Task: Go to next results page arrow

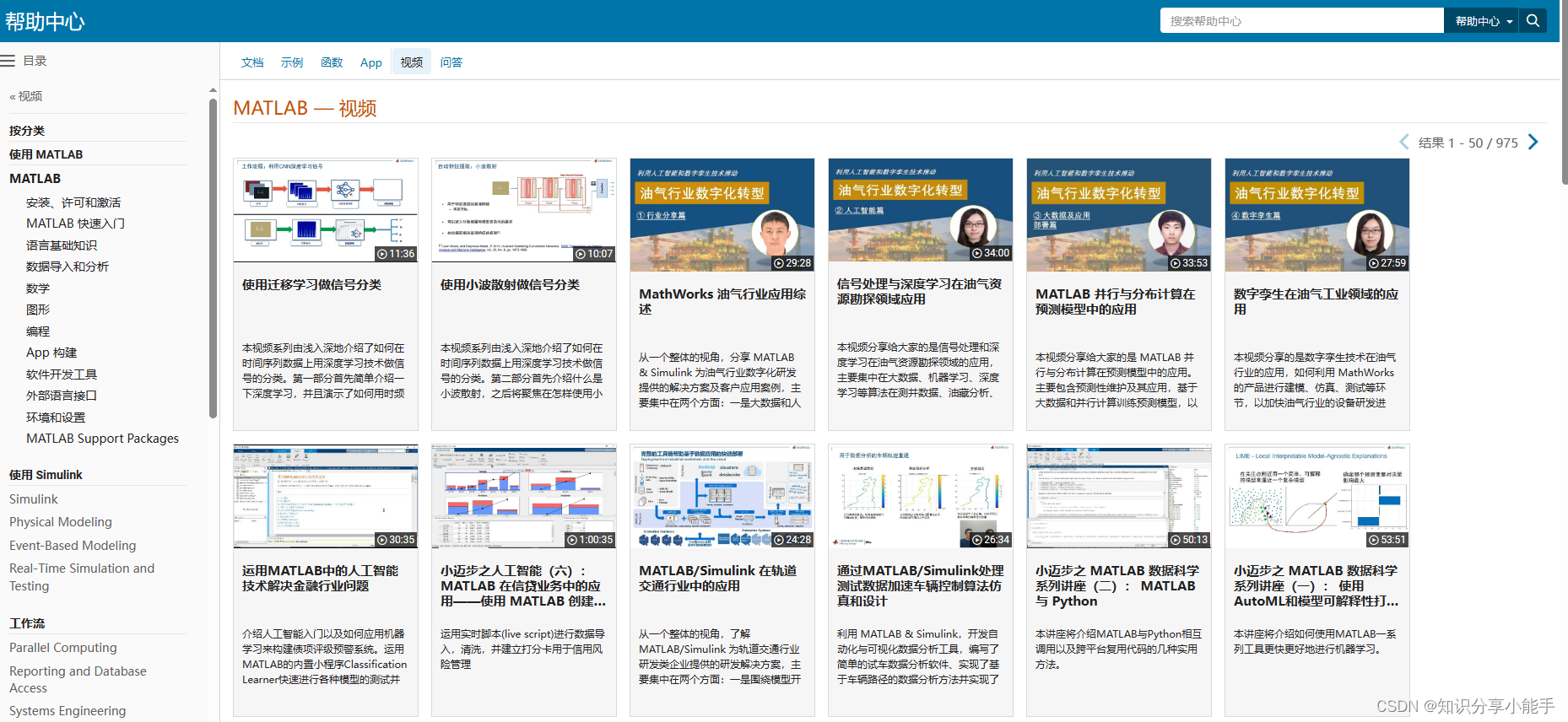Action: click(1533, 142)
